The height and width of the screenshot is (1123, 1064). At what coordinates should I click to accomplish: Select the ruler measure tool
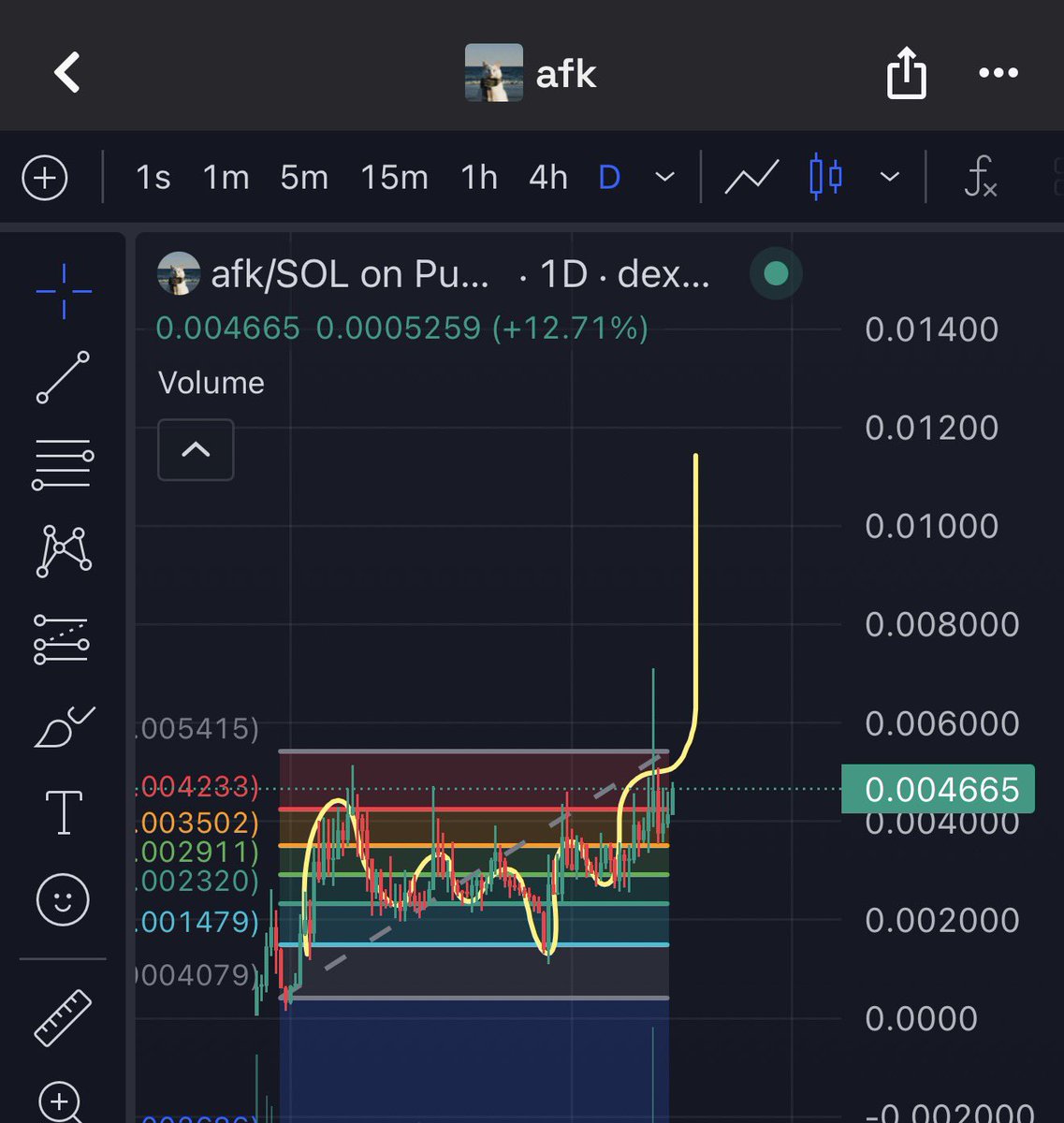63,1017
